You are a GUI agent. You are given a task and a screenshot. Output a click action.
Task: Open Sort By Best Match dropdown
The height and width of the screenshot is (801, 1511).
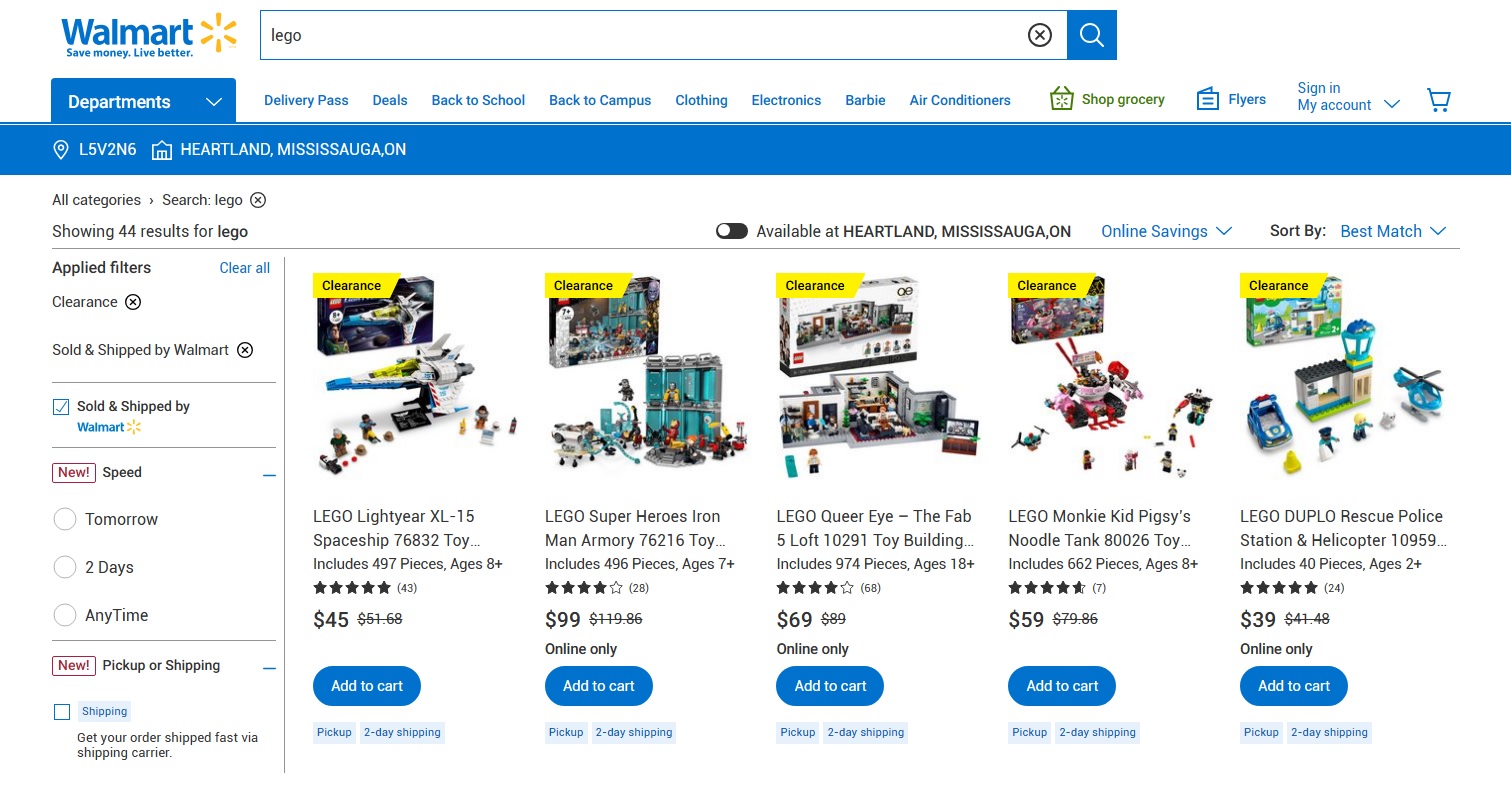tap(1393, 231)
